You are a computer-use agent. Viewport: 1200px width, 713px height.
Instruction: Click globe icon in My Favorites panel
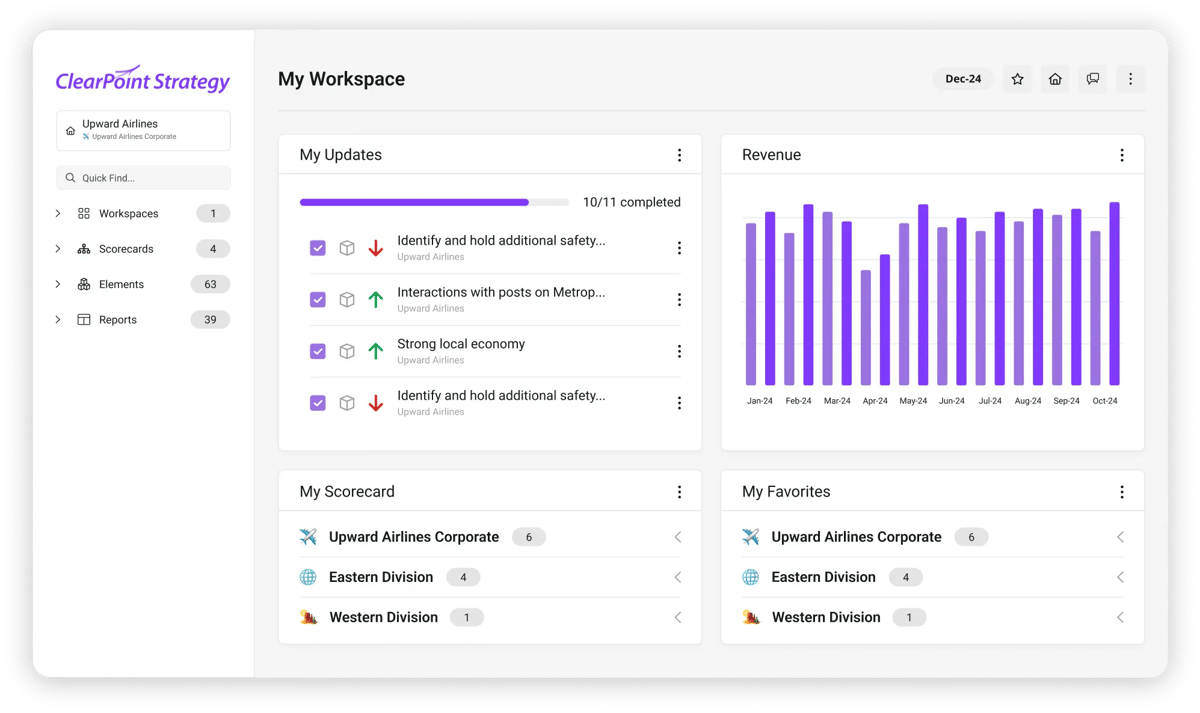[751, 577]
